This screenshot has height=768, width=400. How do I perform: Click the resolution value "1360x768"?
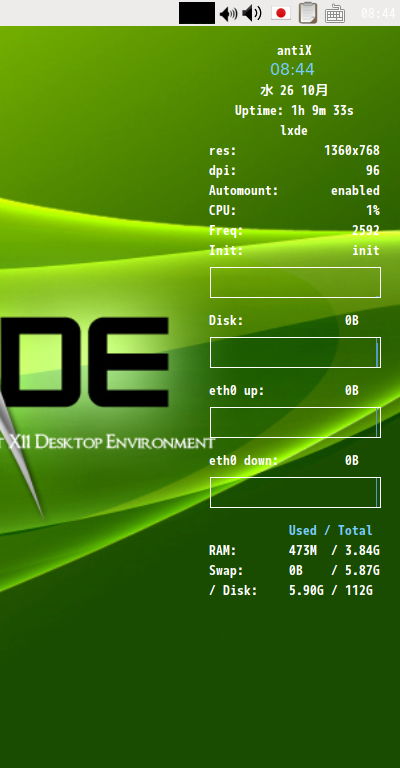pos(352,150)
